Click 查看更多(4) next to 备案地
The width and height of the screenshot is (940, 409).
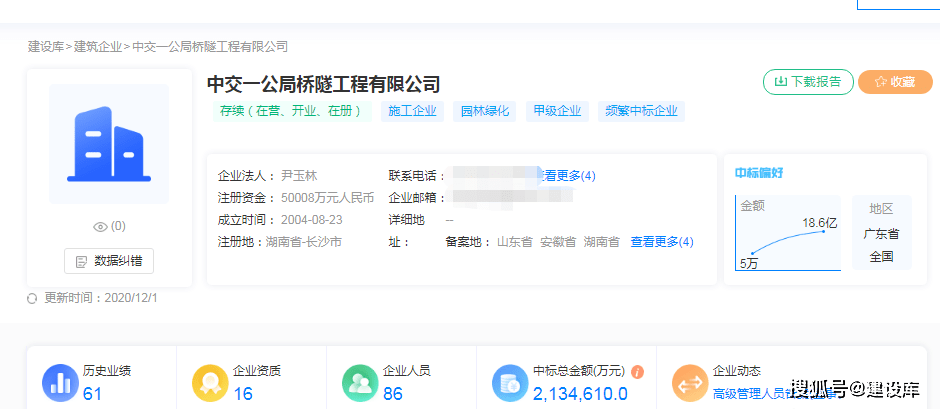click(662, 242)
